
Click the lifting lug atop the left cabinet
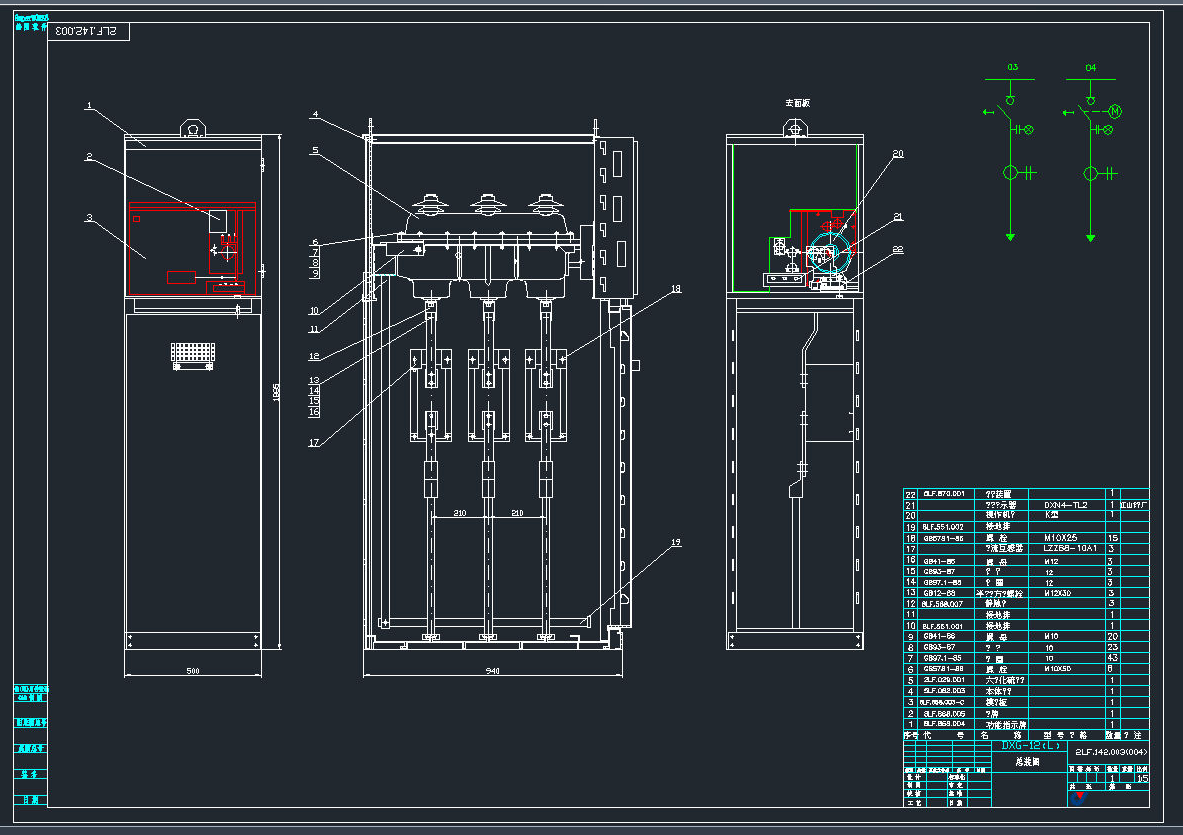[192, 129]
